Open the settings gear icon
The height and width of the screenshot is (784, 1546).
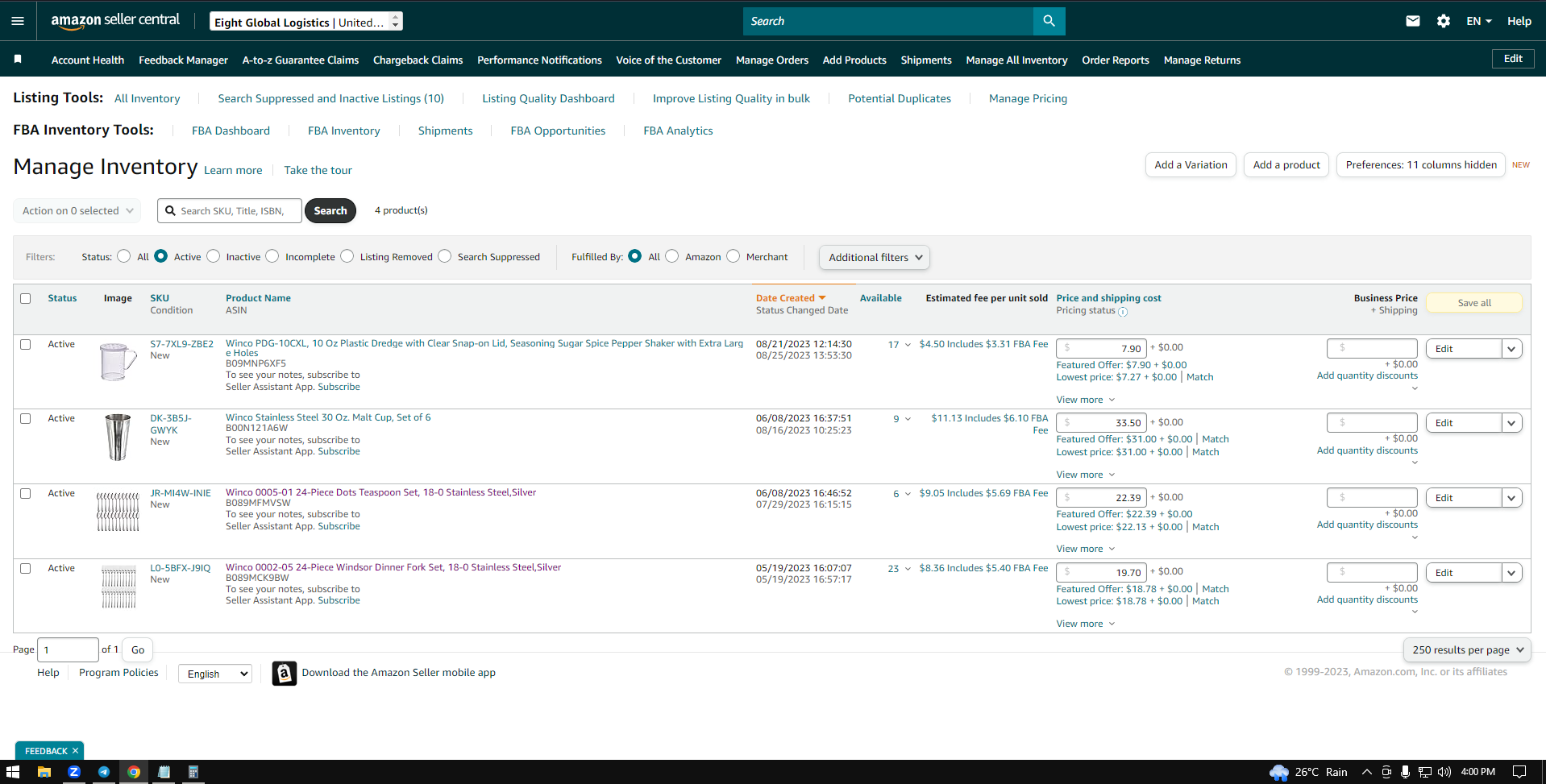pyautogui.click(x=1443, y=21)
